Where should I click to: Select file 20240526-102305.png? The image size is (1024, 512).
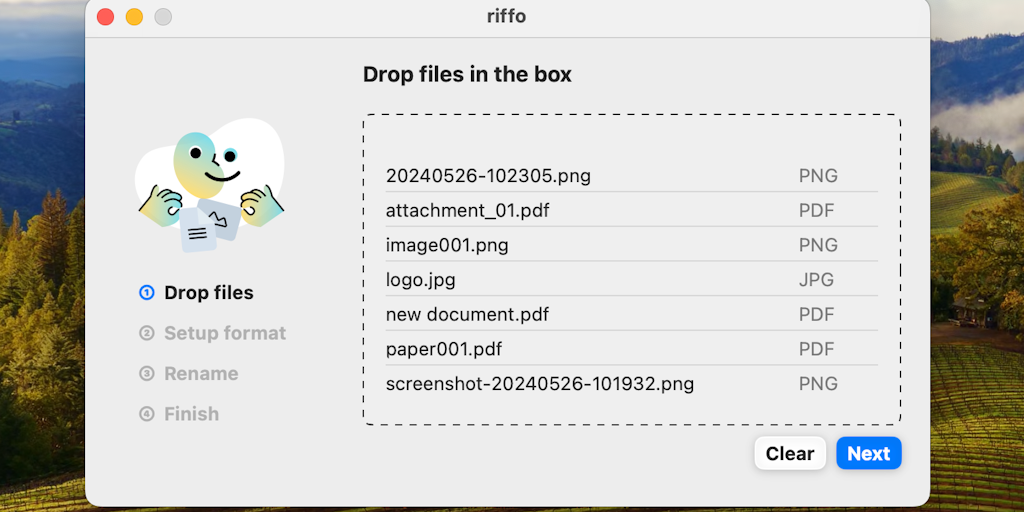[488, 176]
